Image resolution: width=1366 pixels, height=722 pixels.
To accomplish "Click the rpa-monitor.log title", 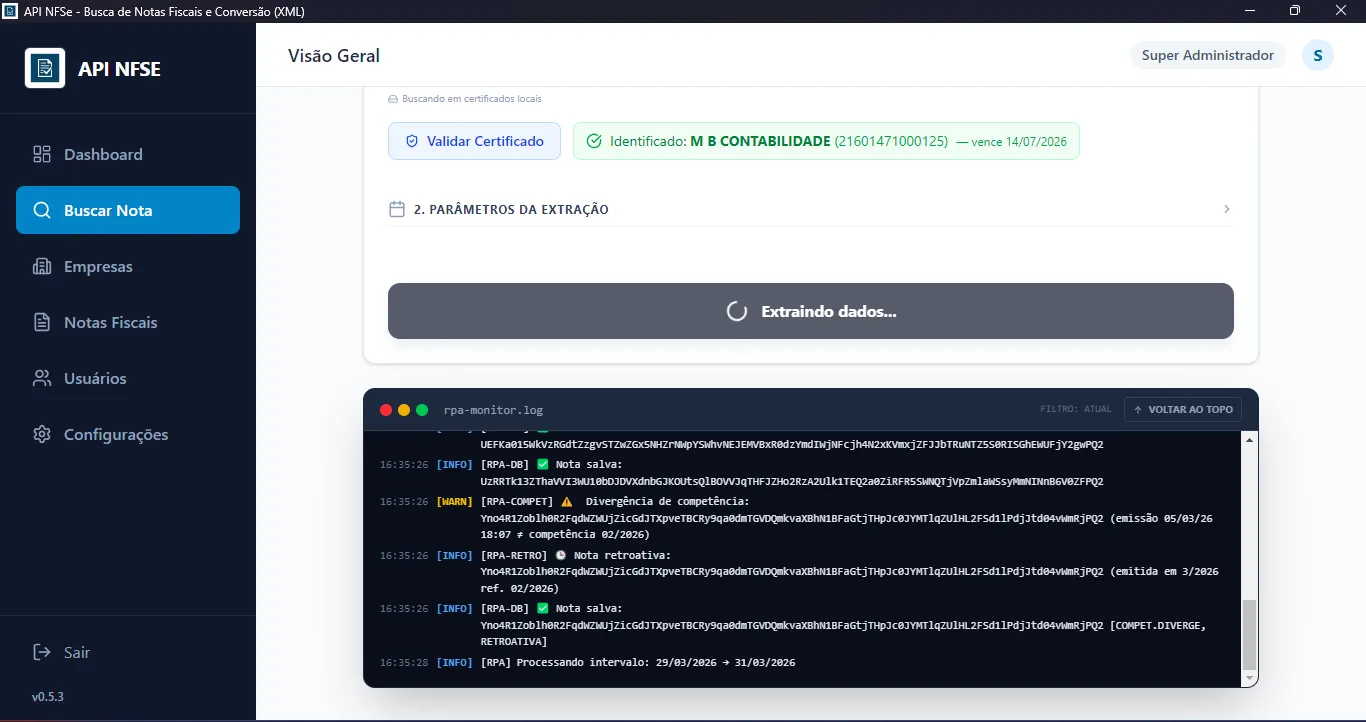I will [x=493, y=410].
